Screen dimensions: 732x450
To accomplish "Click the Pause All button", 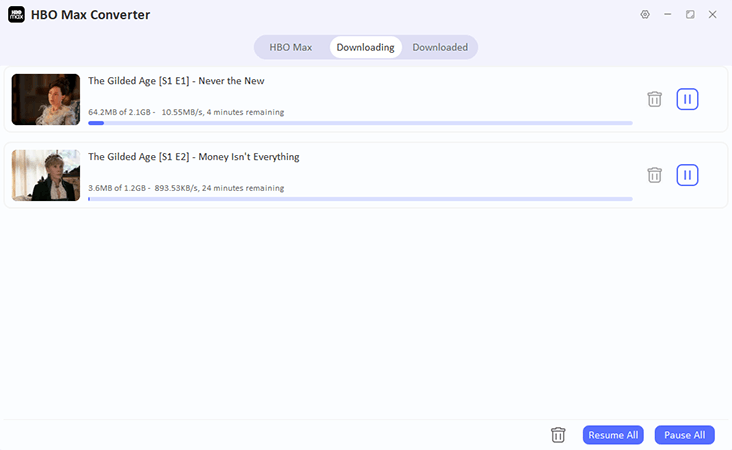I will pyautogui.click(x=684, y=435).
